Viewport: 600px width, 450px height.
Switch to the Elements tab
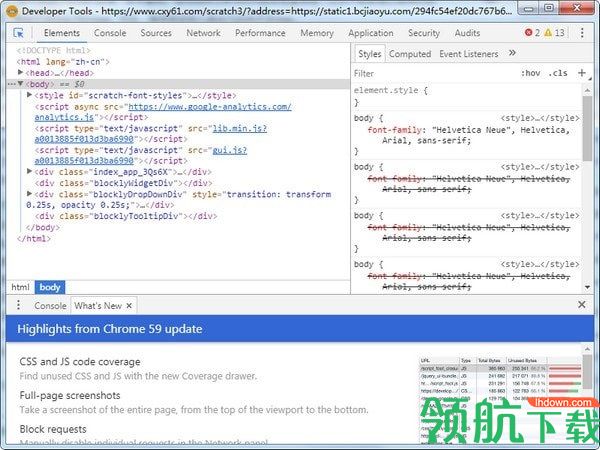(x=62, y=33)
